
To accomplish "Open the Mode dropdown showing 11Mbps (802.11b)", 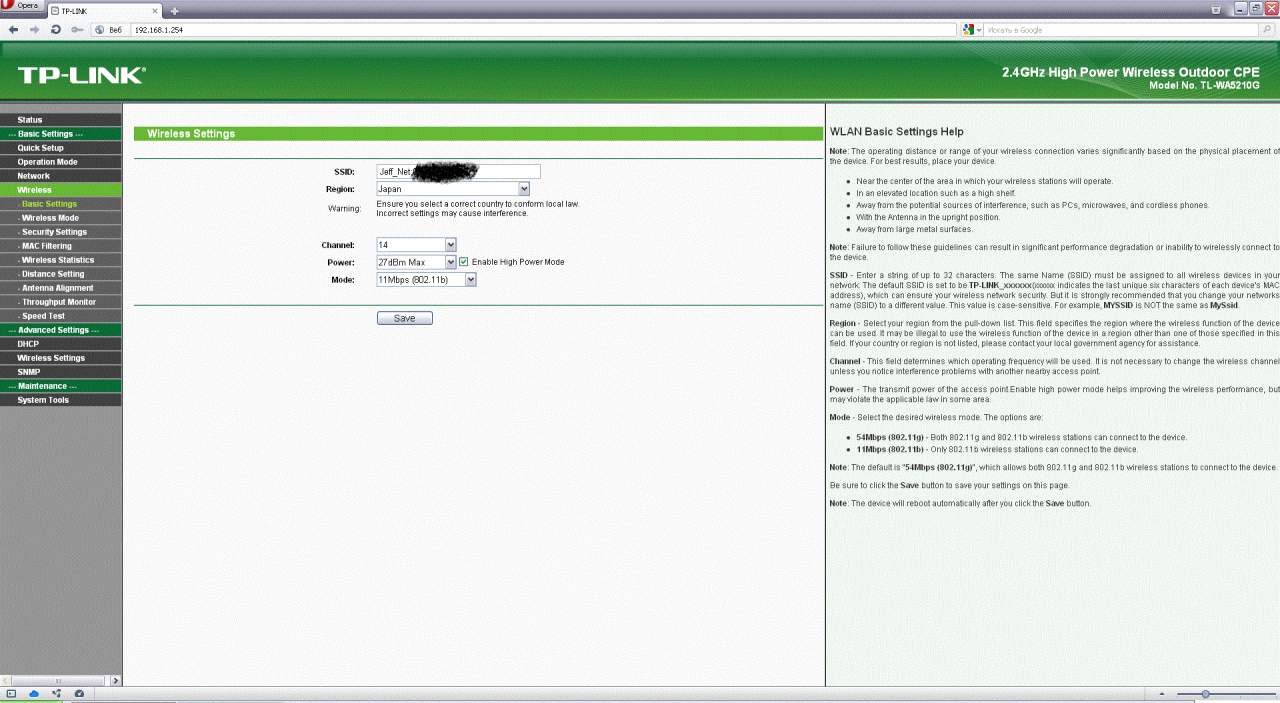I will point(426,280).
